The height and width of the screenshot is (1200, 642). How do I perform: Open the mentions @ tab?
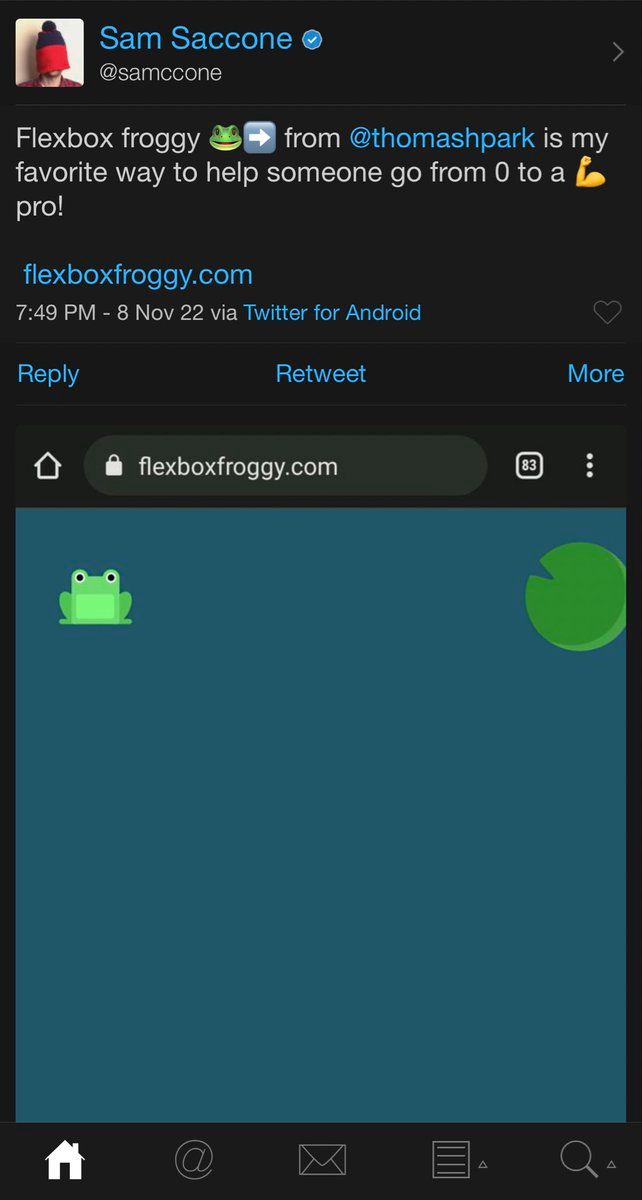pyautogui.click(x=194, y=1160)
